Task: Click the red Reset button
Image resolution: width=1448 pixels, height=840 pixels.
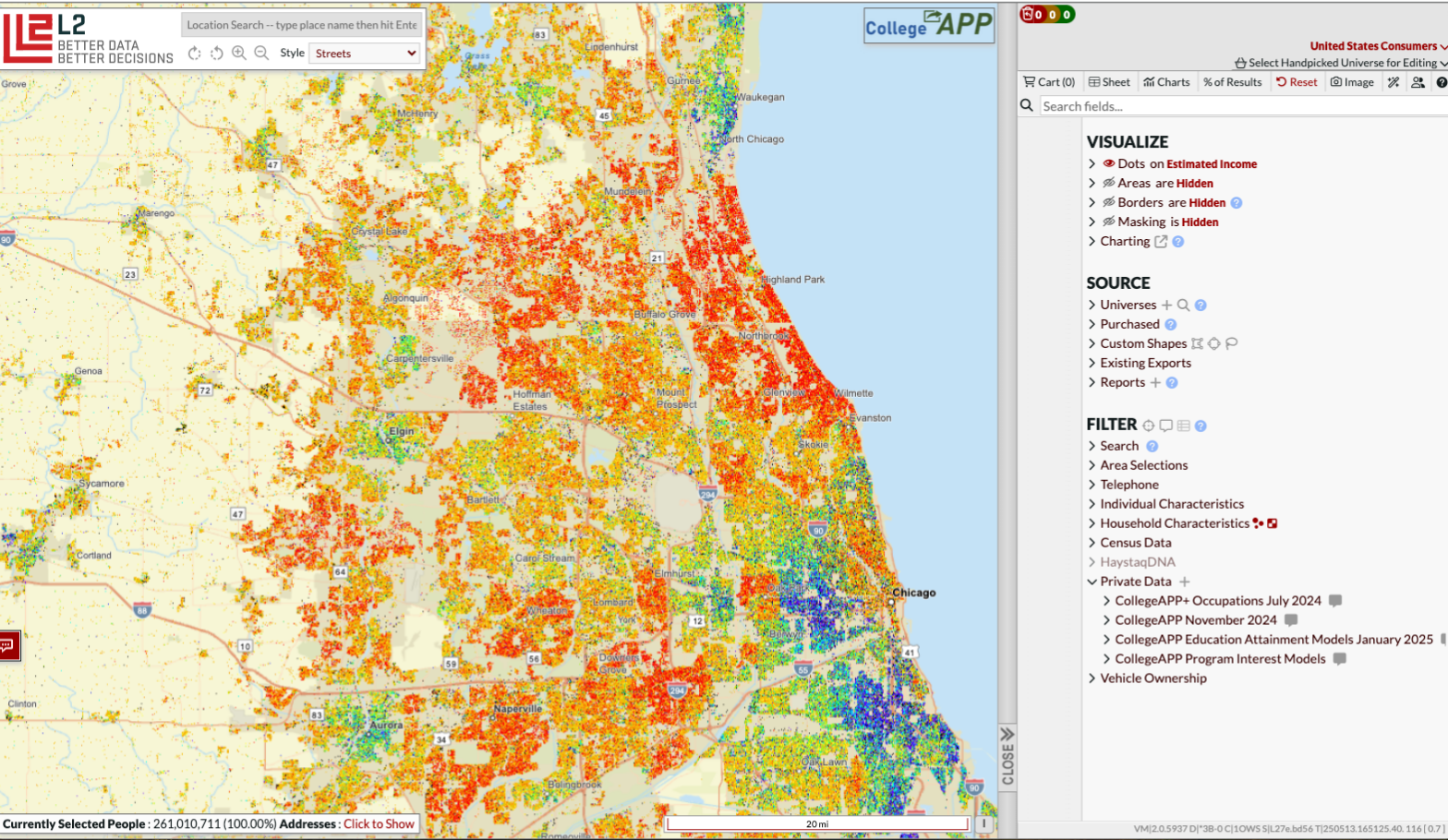Action: [1297, 82]
